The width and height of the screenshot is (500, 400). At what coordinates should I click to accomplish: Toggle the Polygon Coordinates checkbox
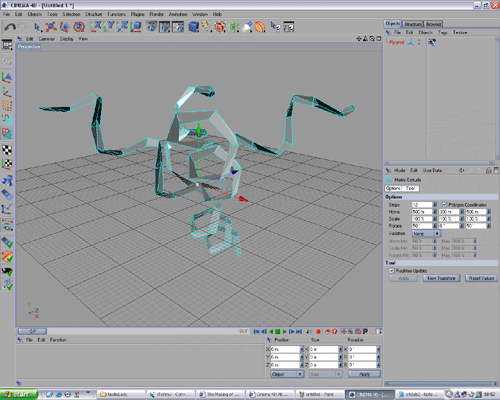(x=444, y=204)
